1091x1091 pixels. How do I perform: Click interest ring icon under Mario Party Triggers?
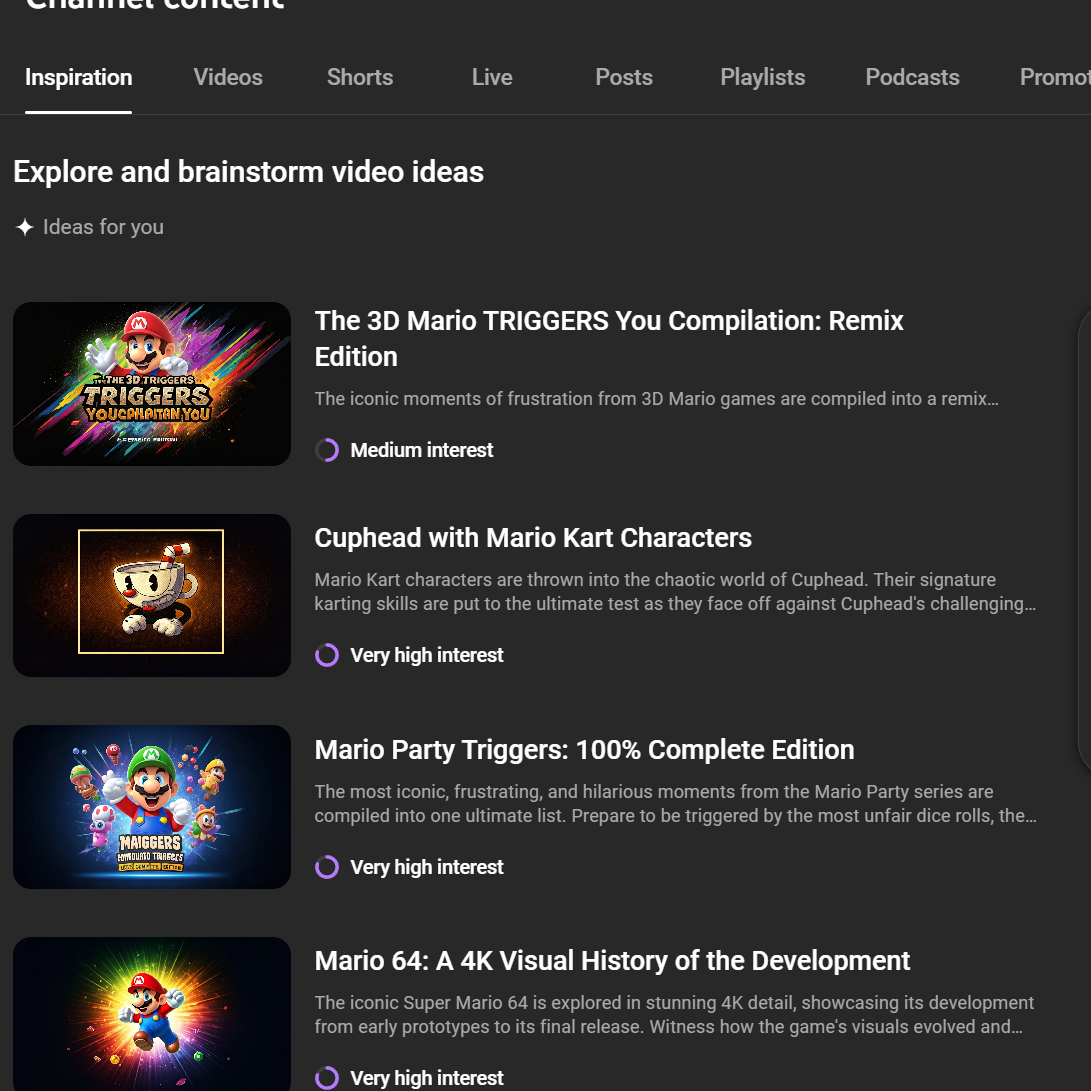327,867
